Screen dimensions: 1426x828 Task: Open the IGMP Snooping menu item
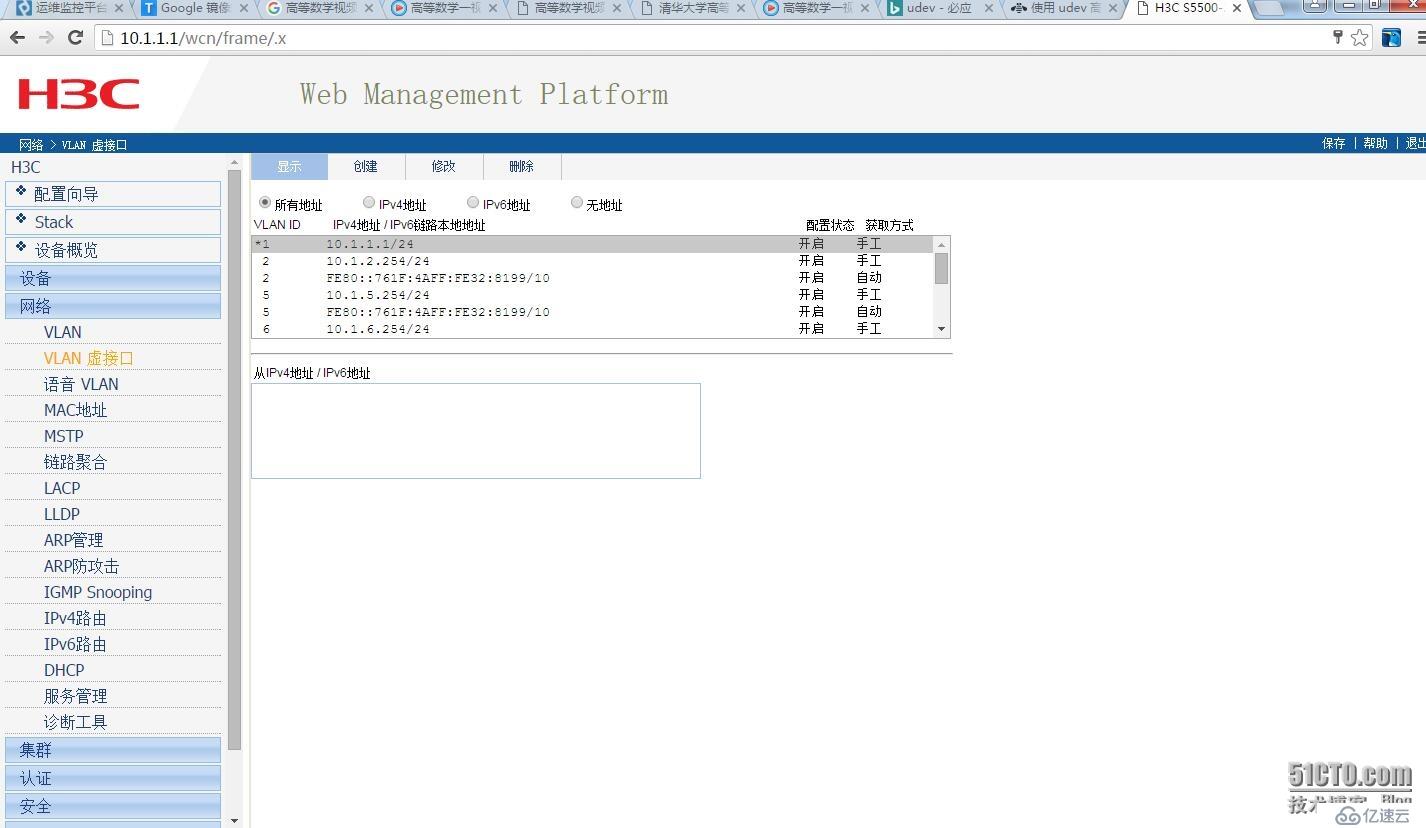click(x=98, y=592)
